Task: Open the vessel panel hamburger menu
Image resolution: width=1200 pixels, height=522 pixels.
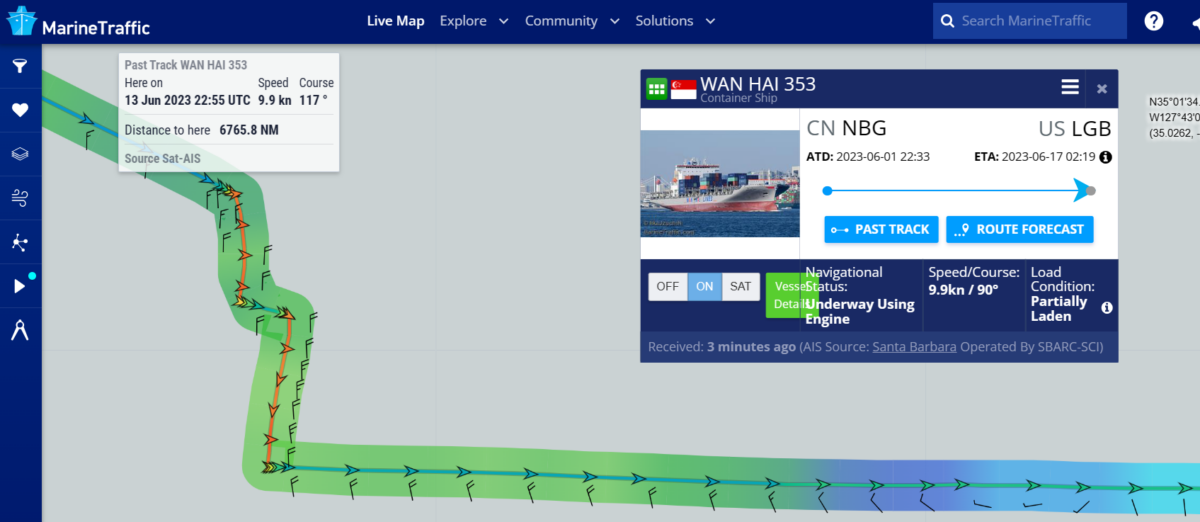Action: tap(1070, 88)
